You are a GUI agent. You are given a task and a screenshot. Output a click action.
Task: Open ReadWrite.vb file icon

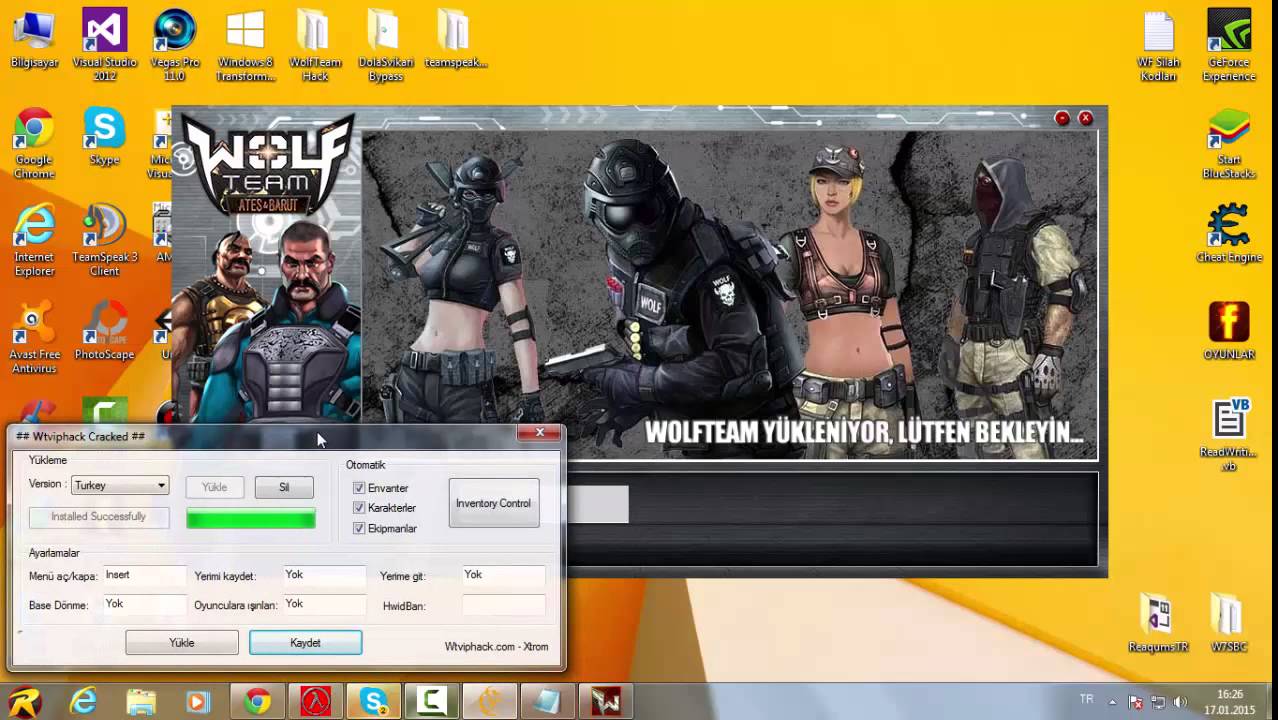(x=1229, y=436)
